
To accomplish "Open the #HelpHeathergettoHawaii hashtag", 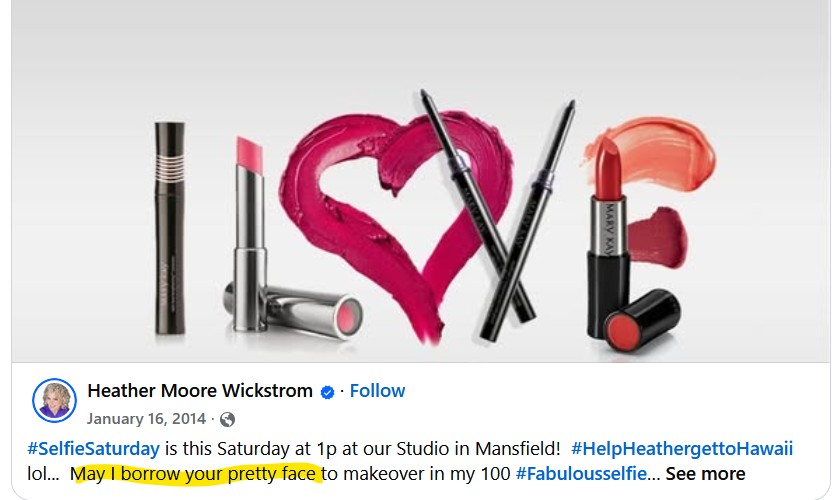I will click(682, 448).
